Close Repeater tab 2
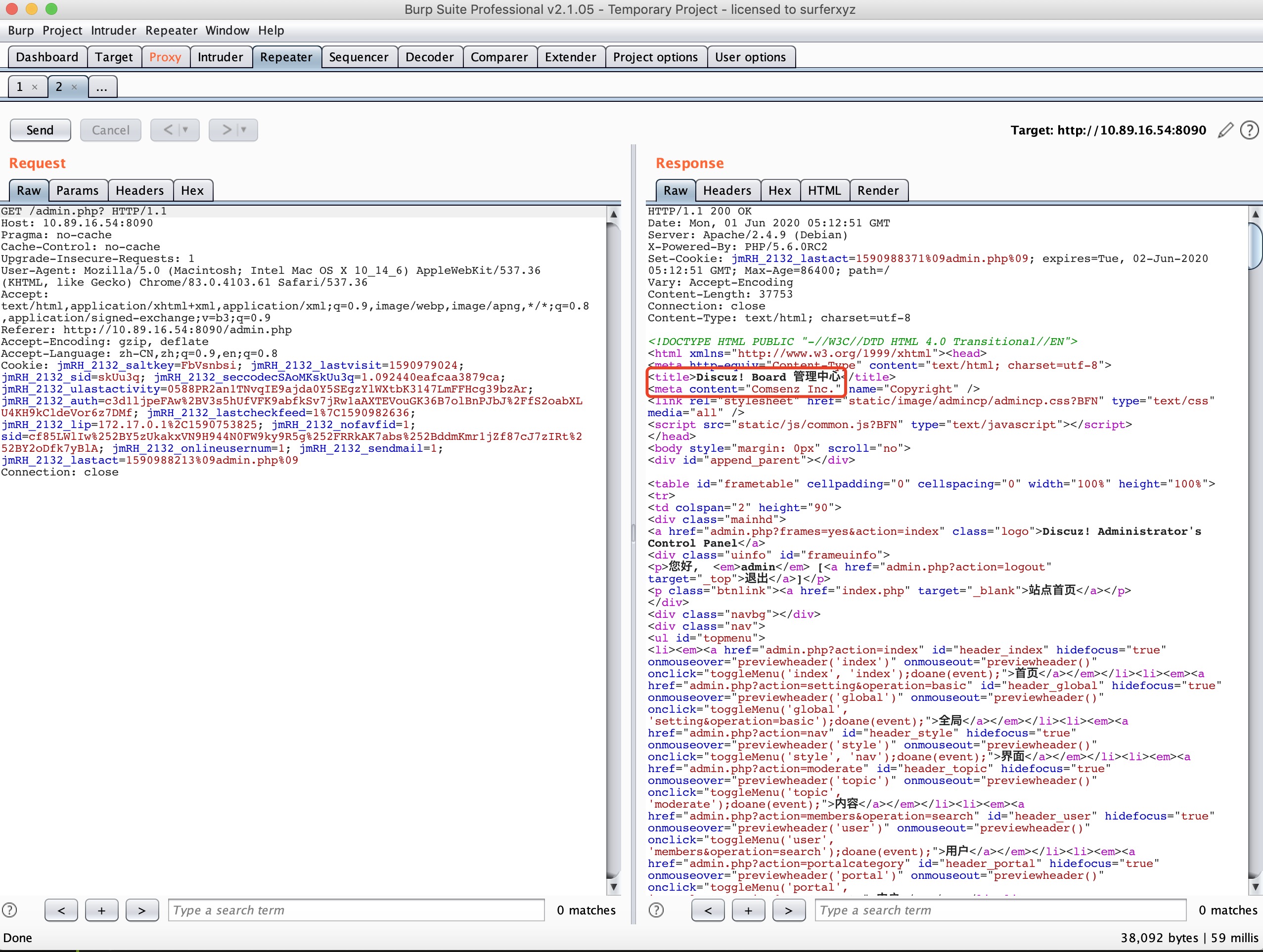Screen dimensions: 1263x952 74,87
